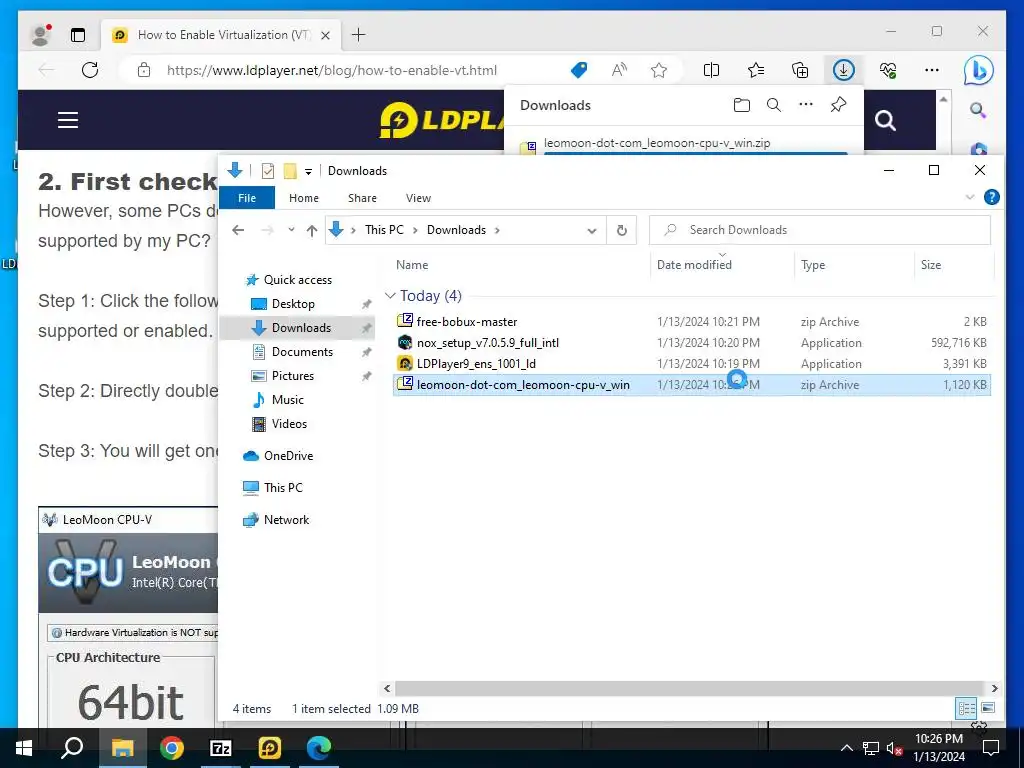
Task: Select free-bobux-master zip file
Action: 692,321
